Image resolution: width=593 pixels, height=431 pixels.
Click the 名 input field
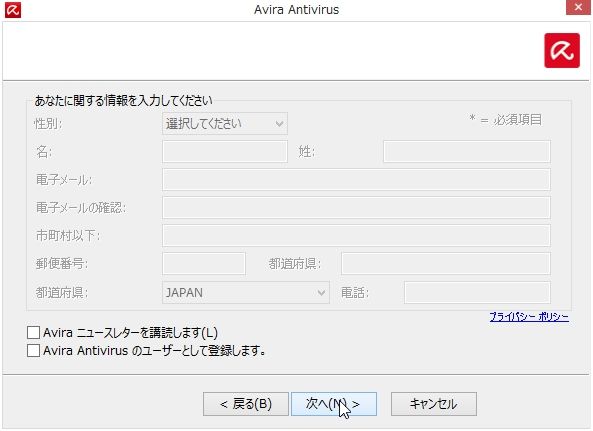tap(225, 152)
